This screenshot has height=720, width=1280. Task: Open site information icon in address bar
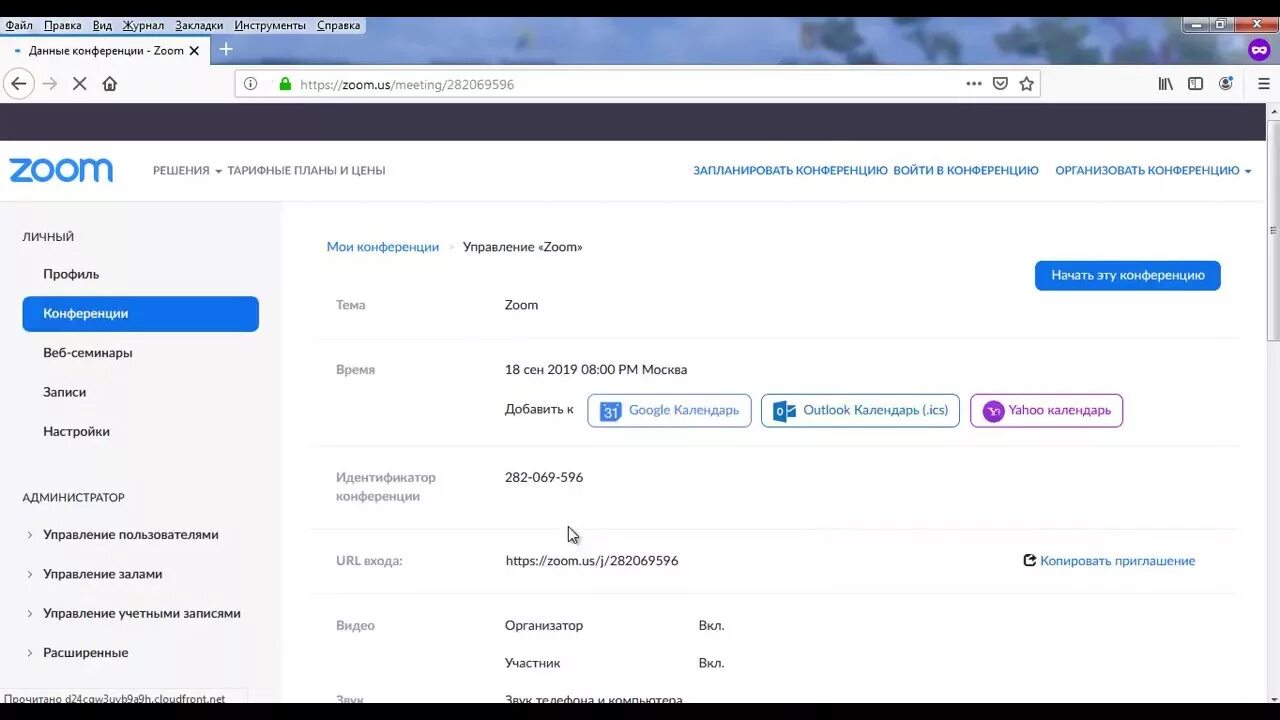coord(251,84)
